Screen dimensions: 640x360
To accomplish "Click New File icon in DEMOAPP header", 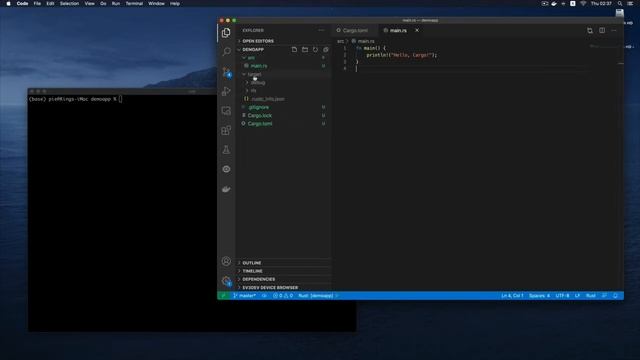I will pos(294,49).
